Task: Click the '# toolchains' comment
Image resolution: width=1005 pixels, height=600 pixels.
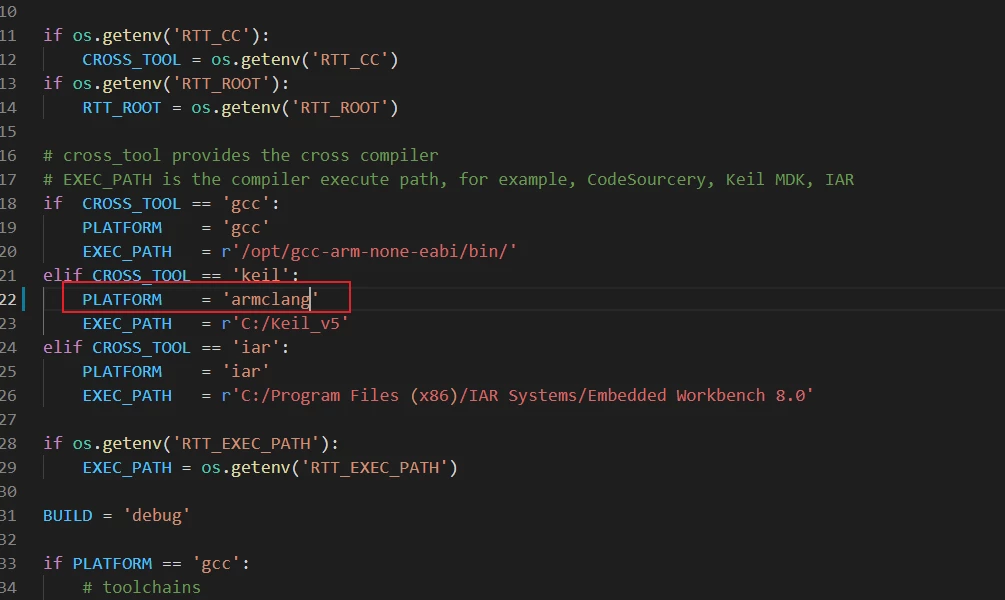Action: click(142, 587)
